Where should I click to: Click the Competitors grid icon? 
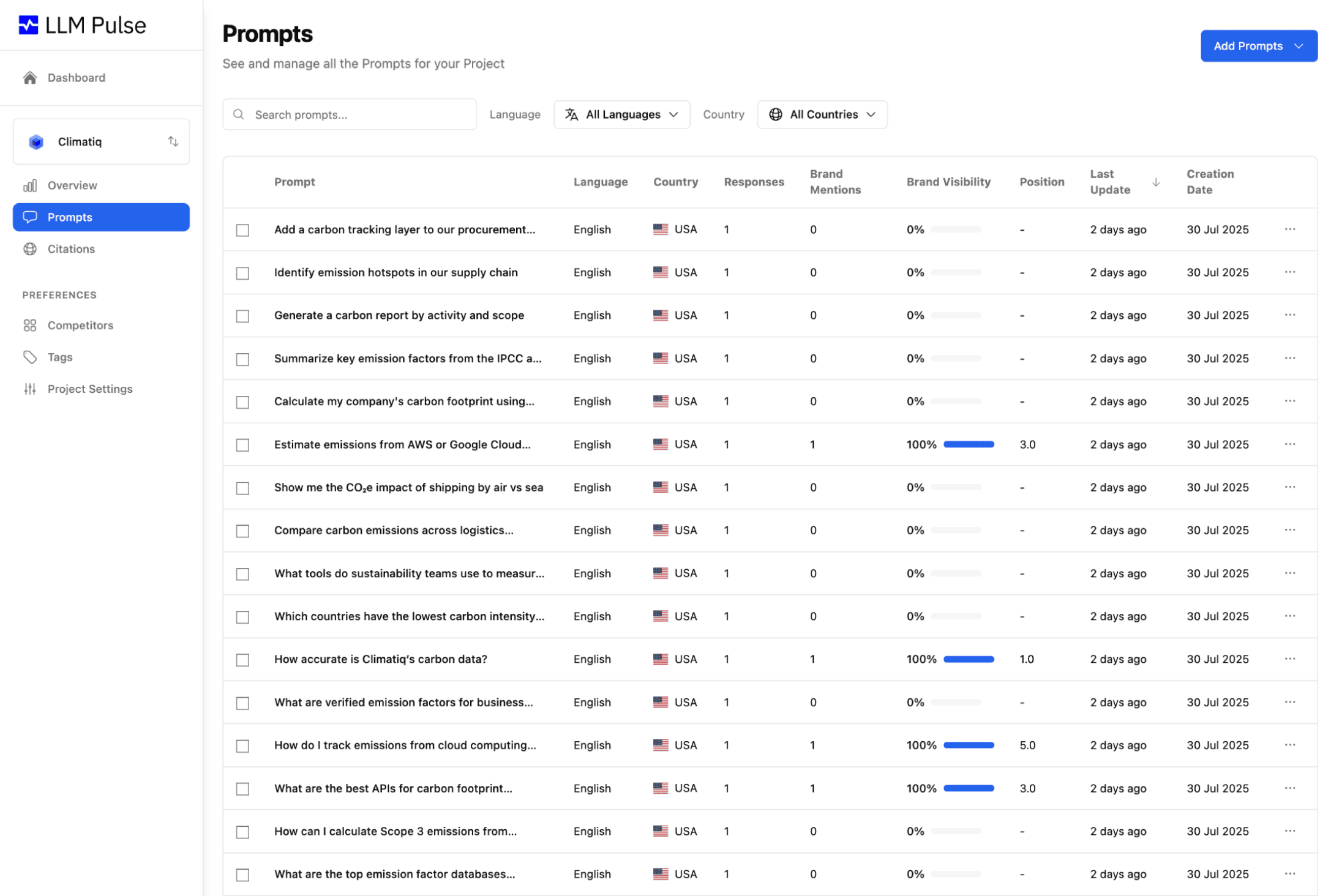point(30,326)
